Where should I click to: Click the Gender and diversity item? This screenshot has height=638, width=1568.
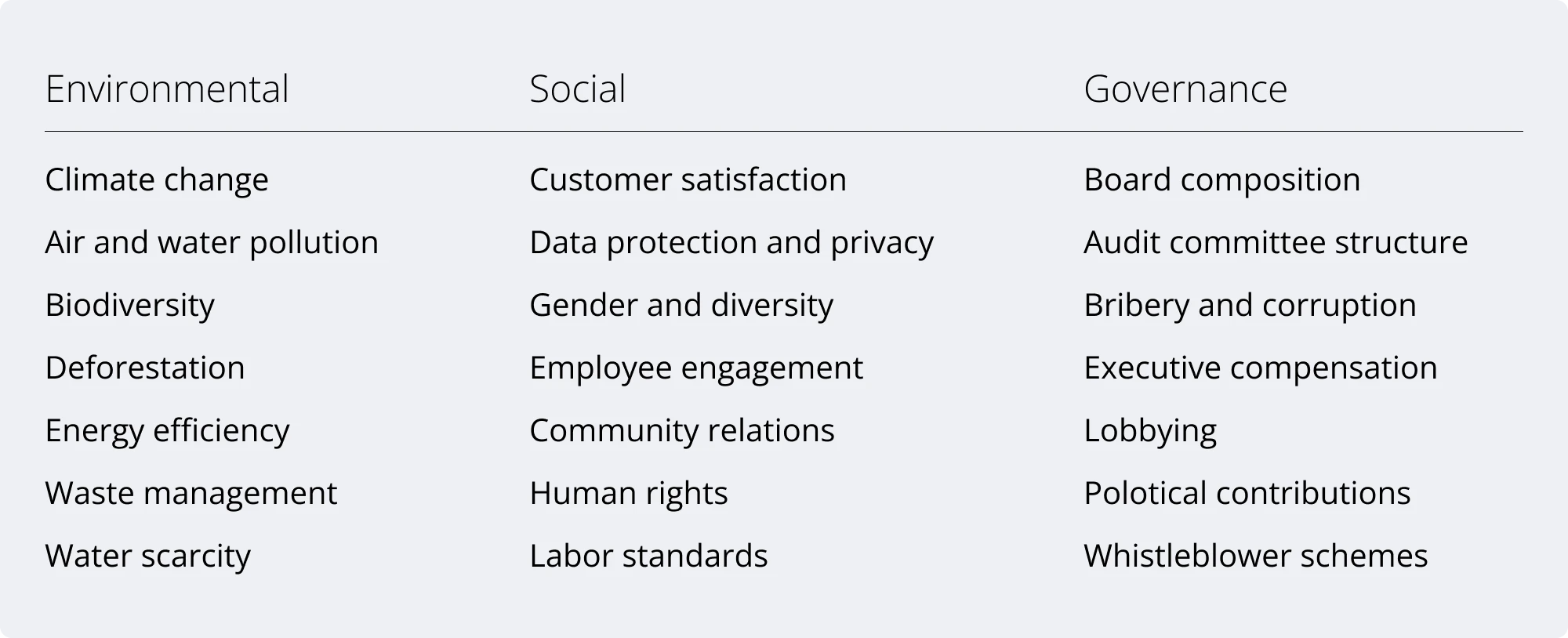click(x=681, y=305)
